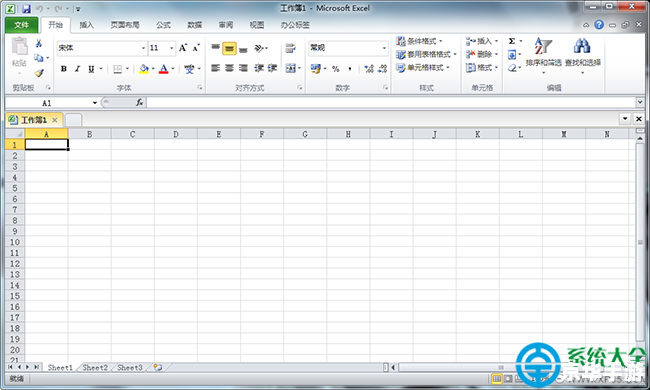
Task: Toggle Wrap Text button
Action: pyautogui.click(x=291, y=48)
